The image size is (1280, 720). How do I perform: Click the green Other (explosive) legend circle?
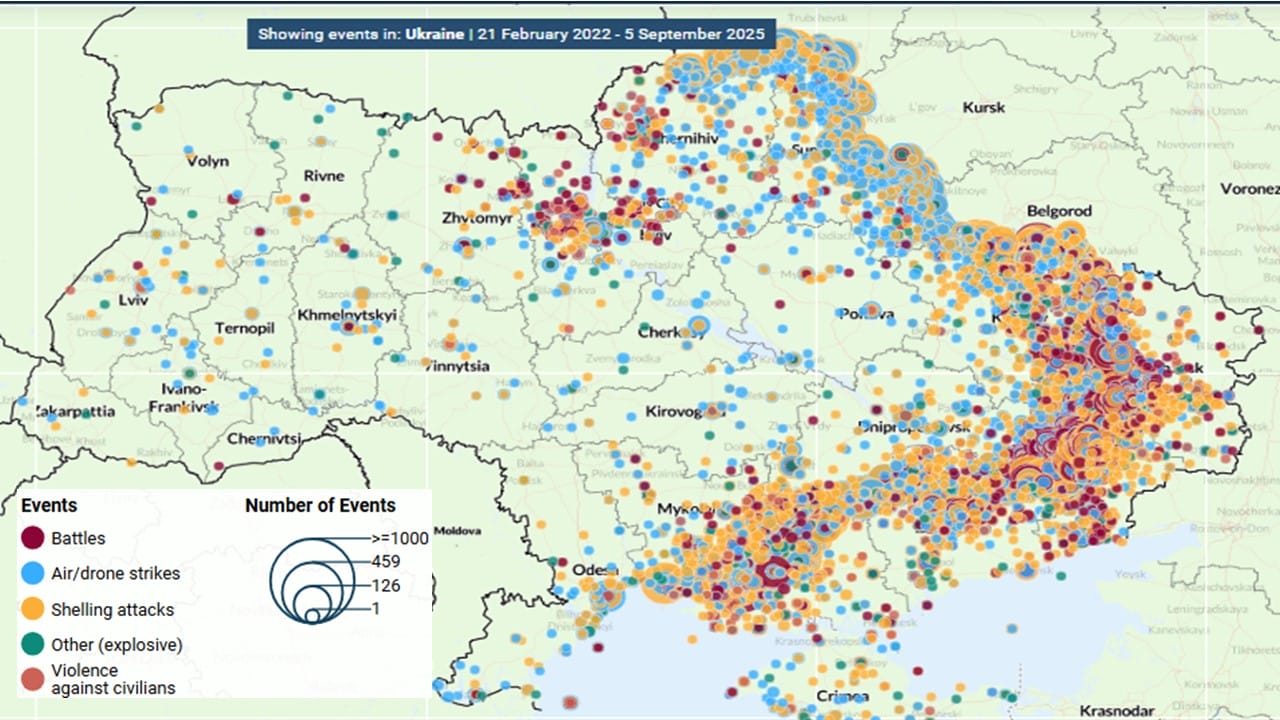(33, 645)
